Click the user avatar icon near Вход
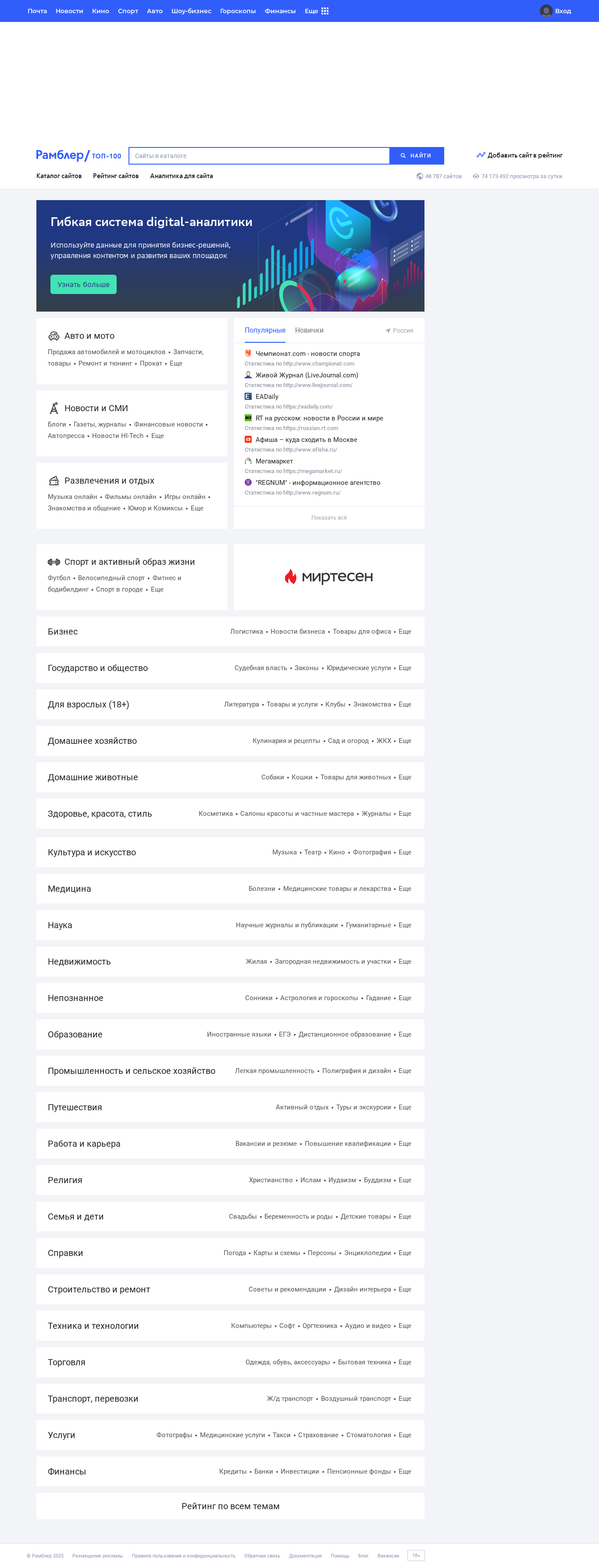The height and width of the screenshot is (1568, 599). 546,11
